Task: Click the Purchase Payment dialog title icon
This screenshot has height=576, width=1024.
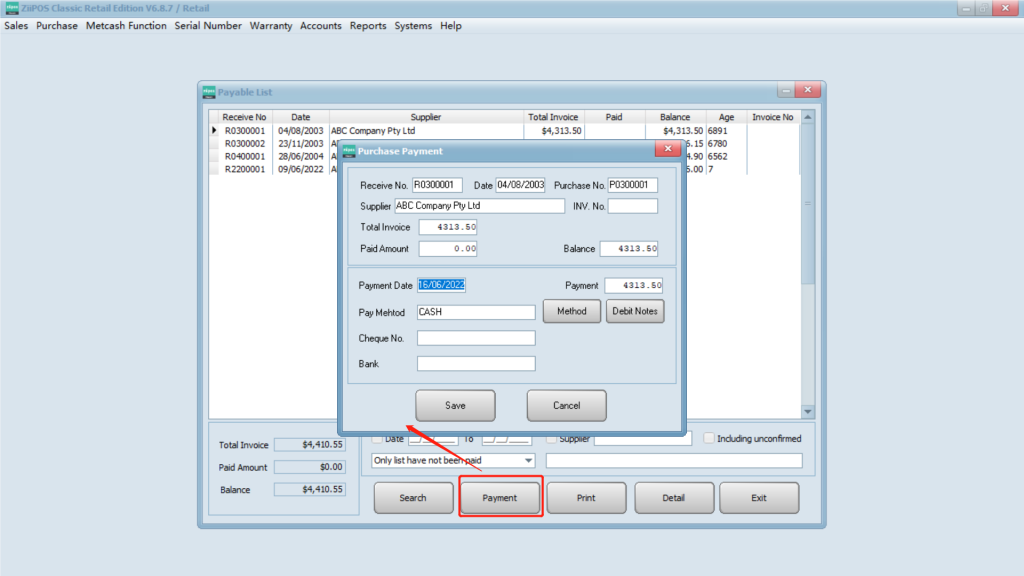Action: tap(348, 151)
